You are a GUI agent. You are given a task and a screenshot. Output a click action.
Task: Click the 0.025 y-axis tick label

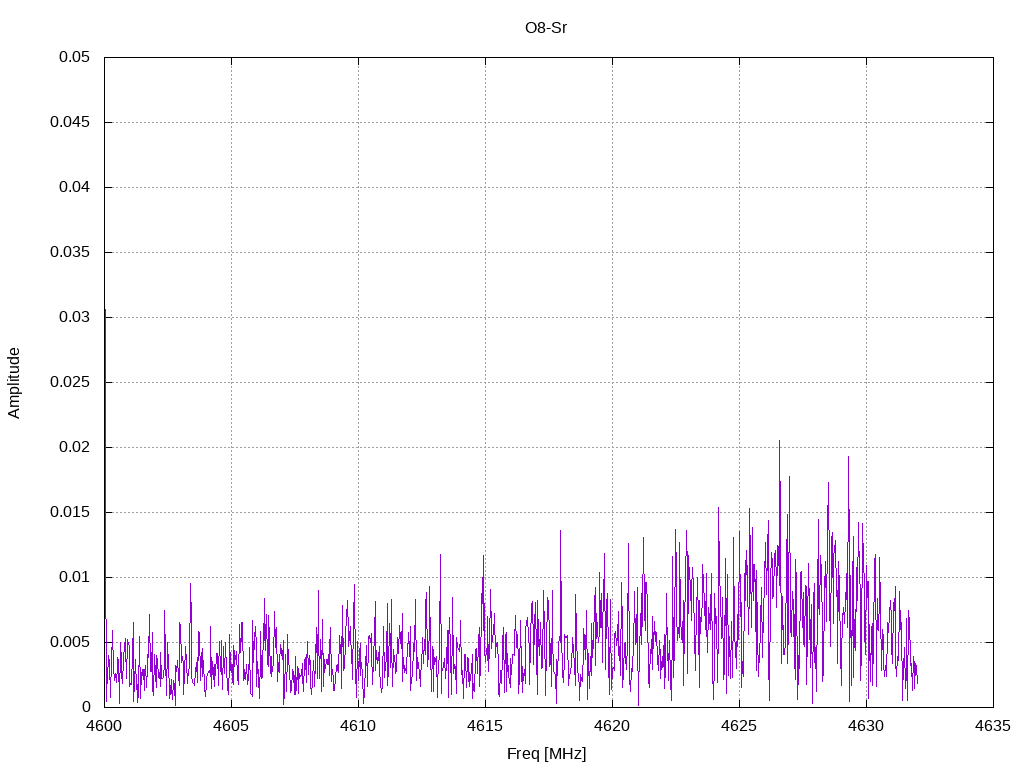click(x=70, y=382)
